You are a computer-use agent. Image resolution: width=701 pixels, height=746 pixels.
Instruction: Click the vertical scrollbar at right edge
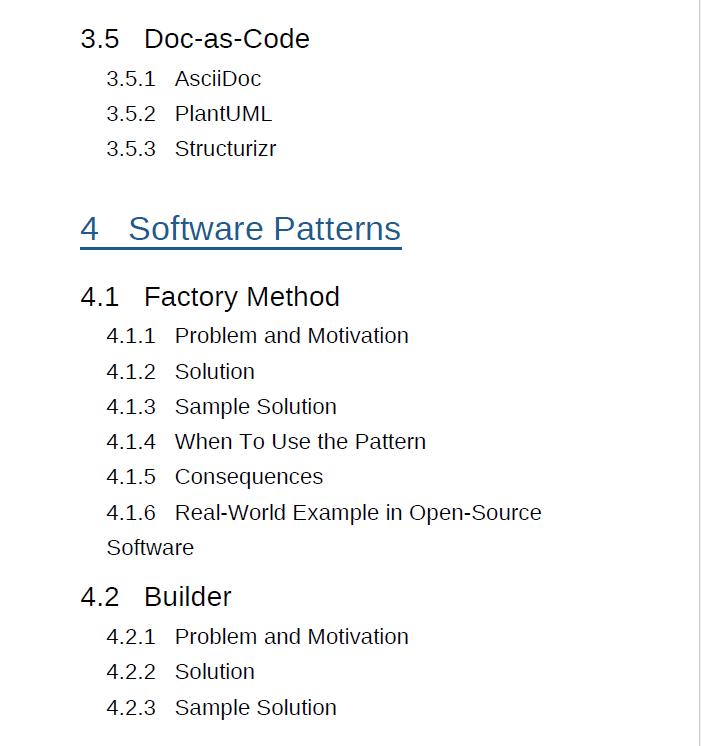tap(698, 373)
